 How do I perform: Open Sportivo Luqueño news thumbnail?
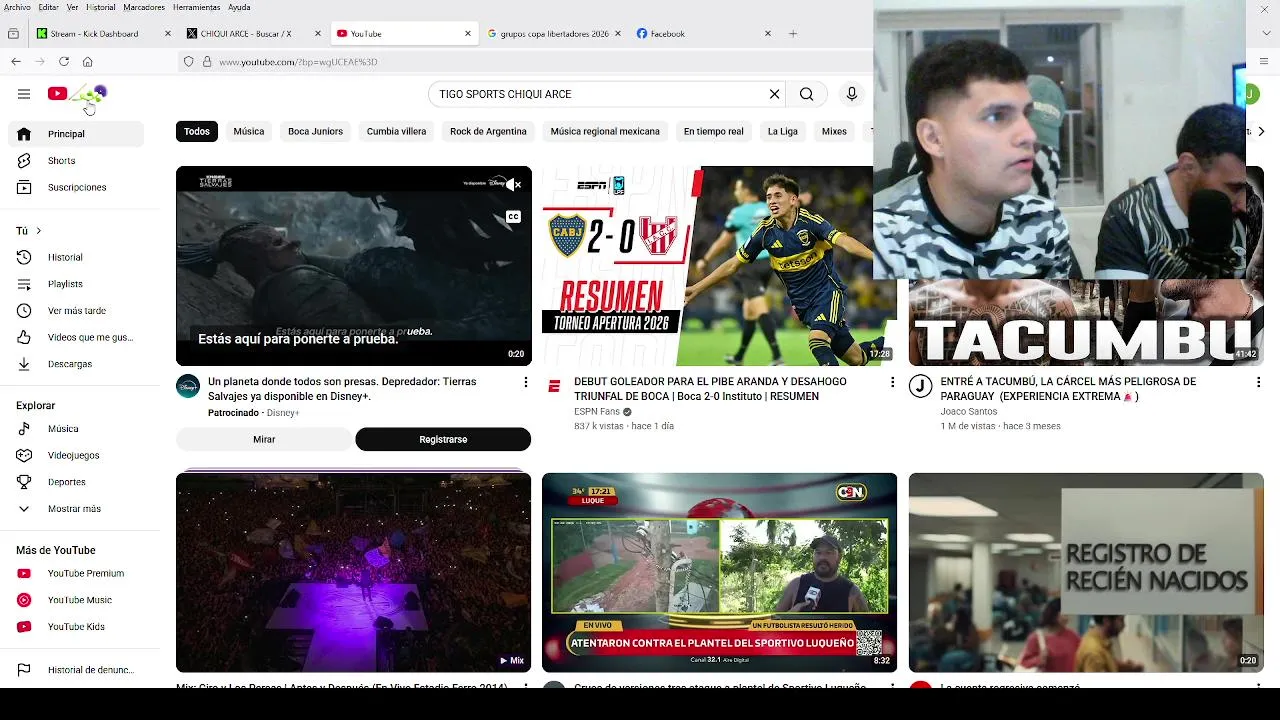pos(719,572)
